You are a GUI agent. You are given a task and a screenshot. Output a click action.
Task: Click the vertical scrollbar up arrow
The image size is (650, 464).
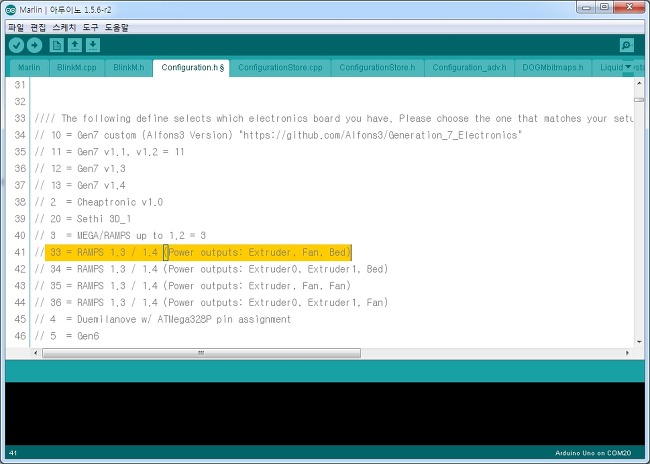click(639, 83)
